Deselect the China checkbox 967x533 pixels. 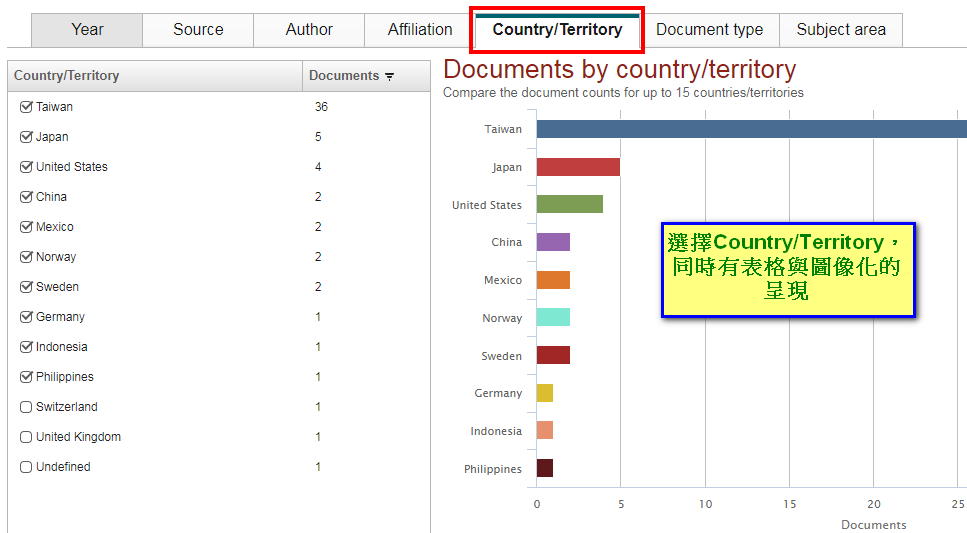26,197
